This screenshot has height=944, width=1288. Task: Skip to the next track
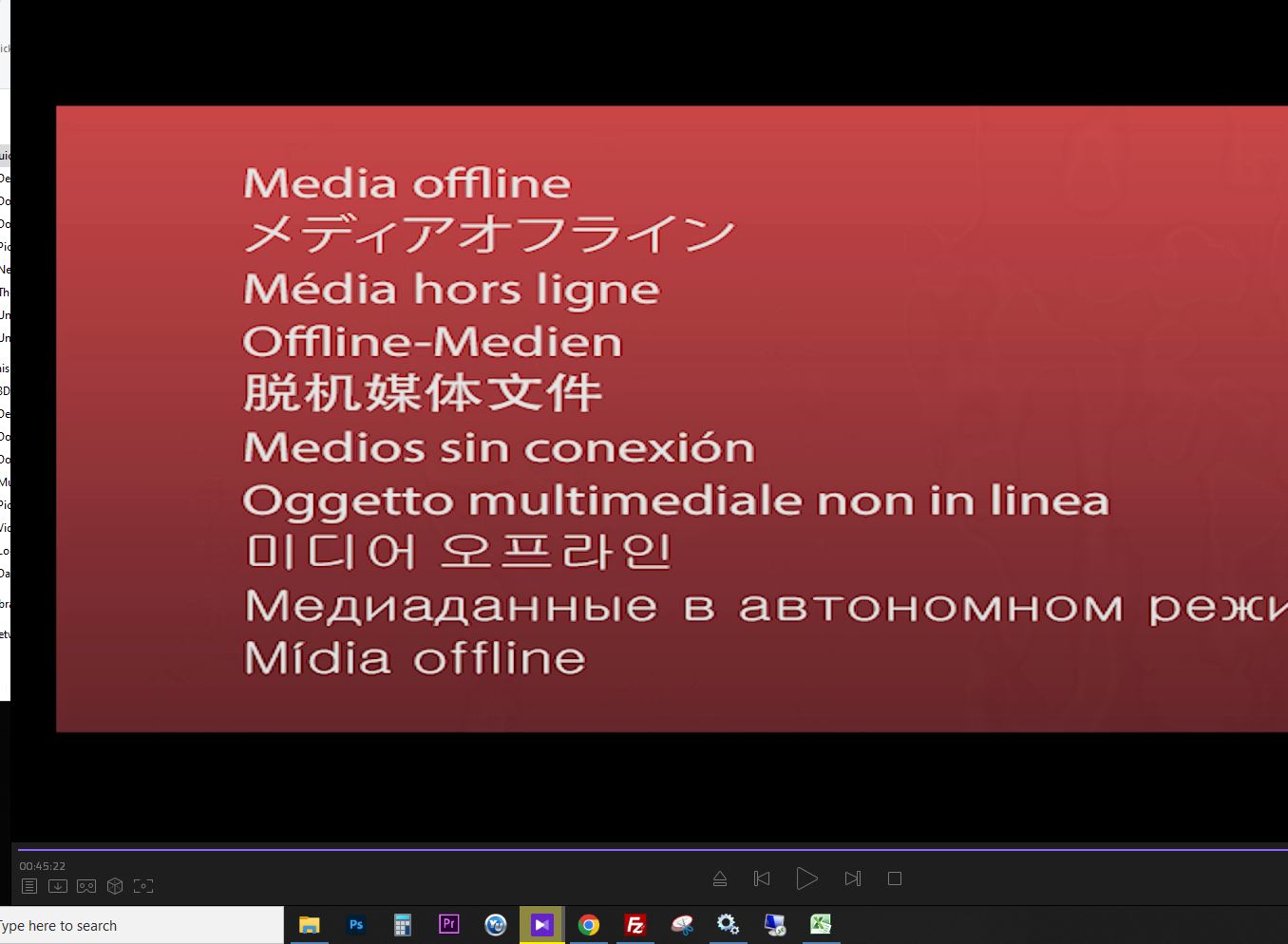click(x=852, y=878)
